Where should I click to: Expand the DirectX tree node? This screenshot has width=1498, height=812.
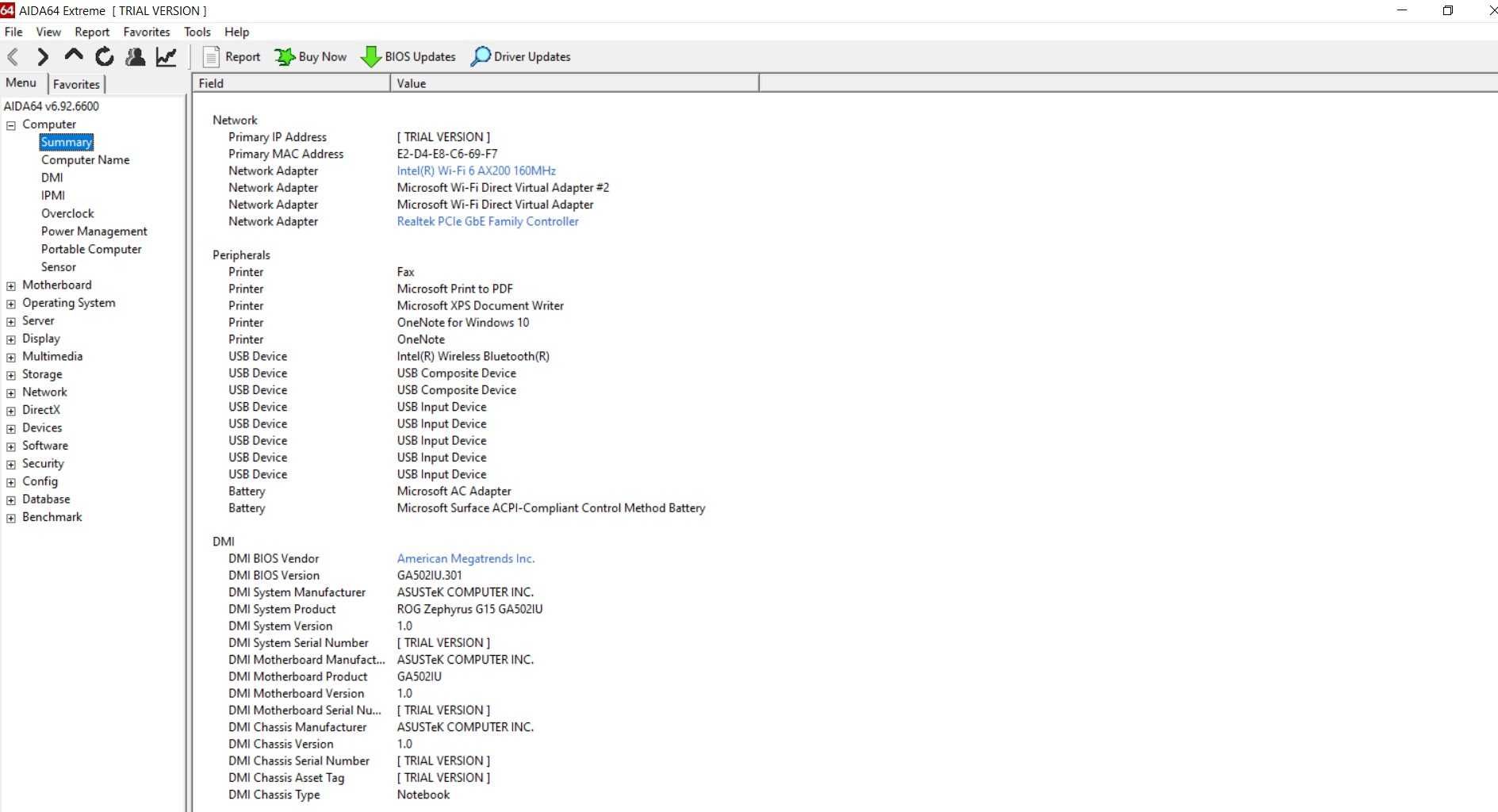click(x=11, y=411)
